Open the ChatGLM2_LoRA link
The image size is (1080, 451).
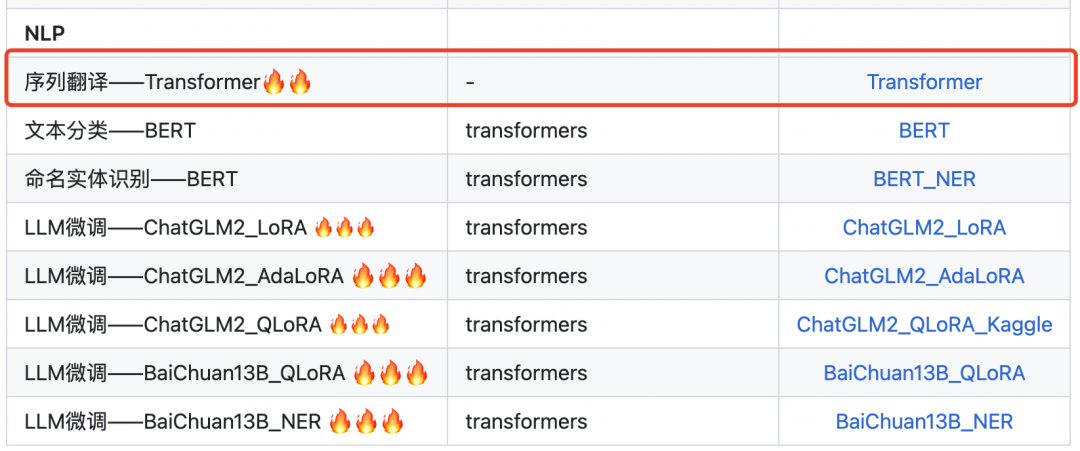924,228
